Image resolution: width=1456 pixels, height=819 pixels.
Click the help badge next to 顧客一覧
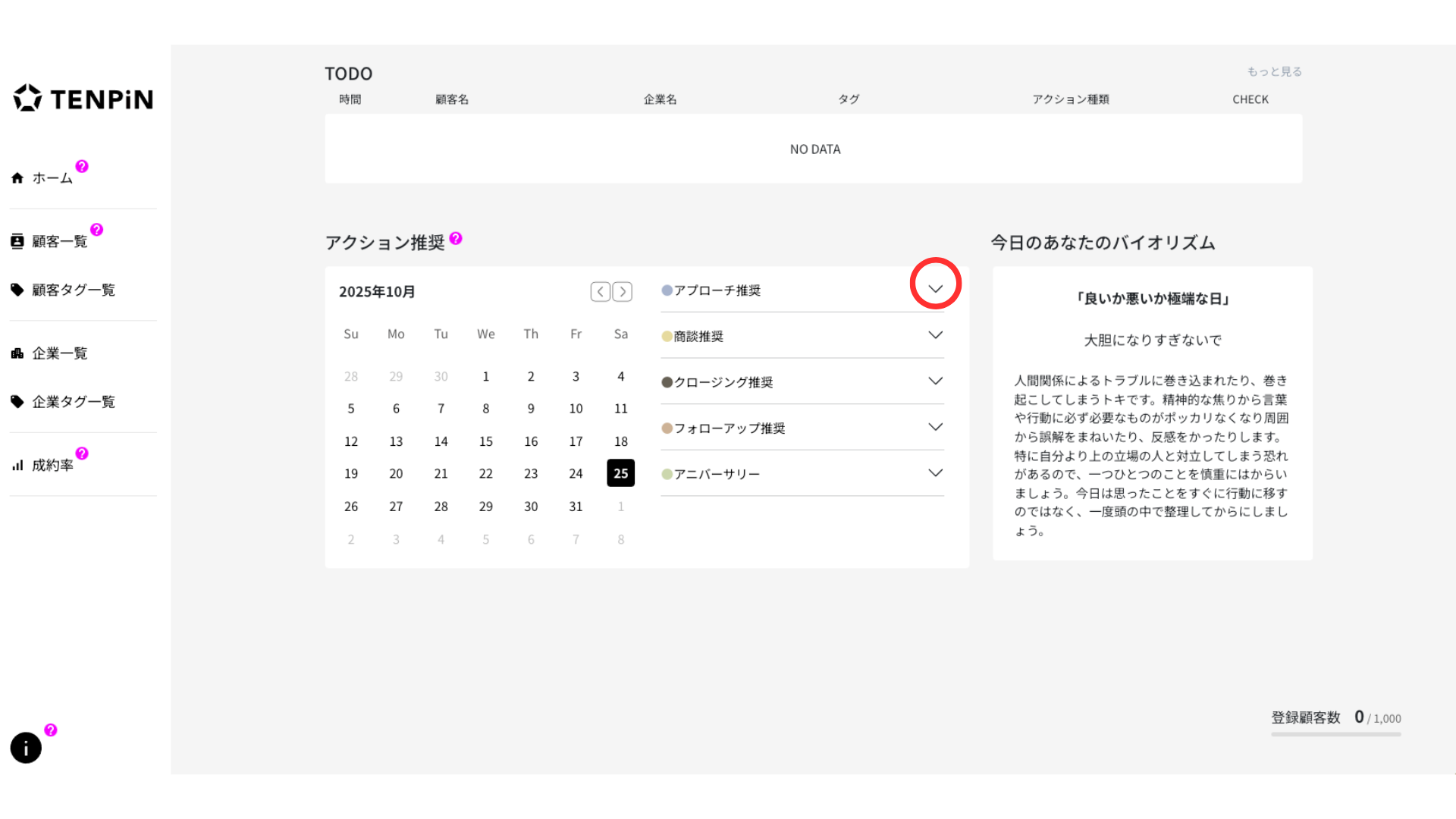[96, 230]
